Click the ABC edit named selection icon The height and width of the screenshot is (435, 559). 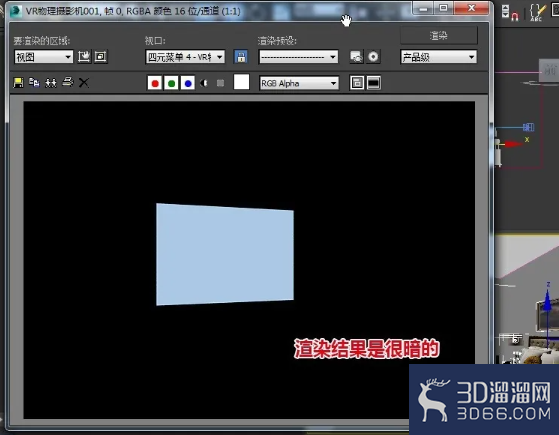click(x=537, y=13)
